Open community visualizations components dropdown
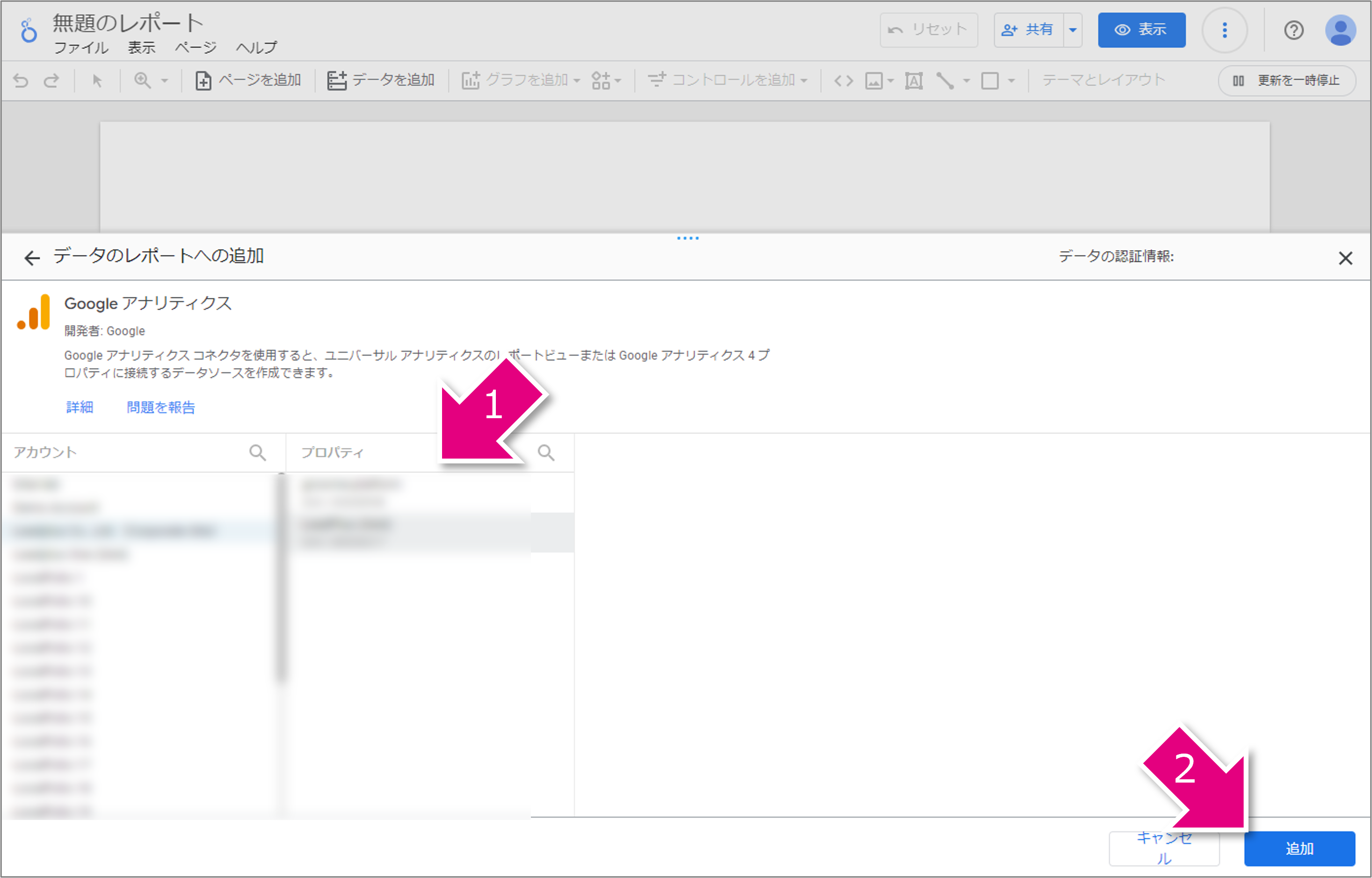Image resolution: width=1372 pixels, height=878 pixels. pos(606,80)
